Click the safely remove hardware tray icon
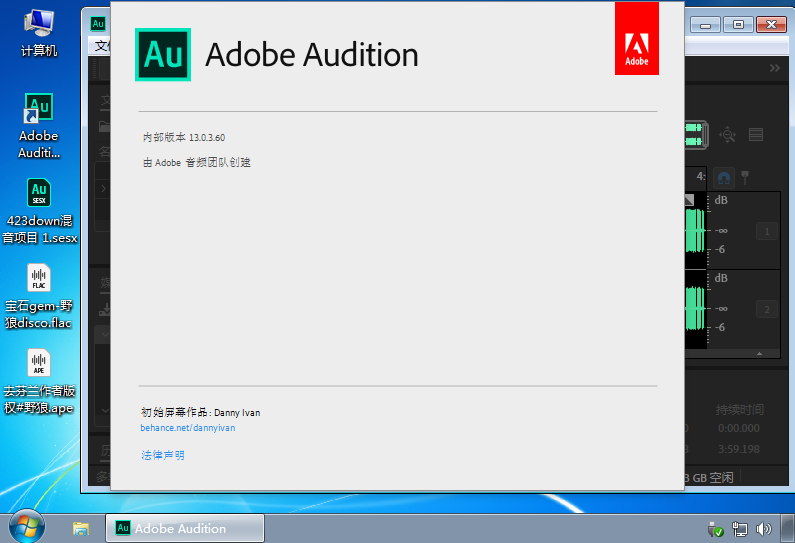Viewport: 795px width, 543px height. click(x=715, y=529)
